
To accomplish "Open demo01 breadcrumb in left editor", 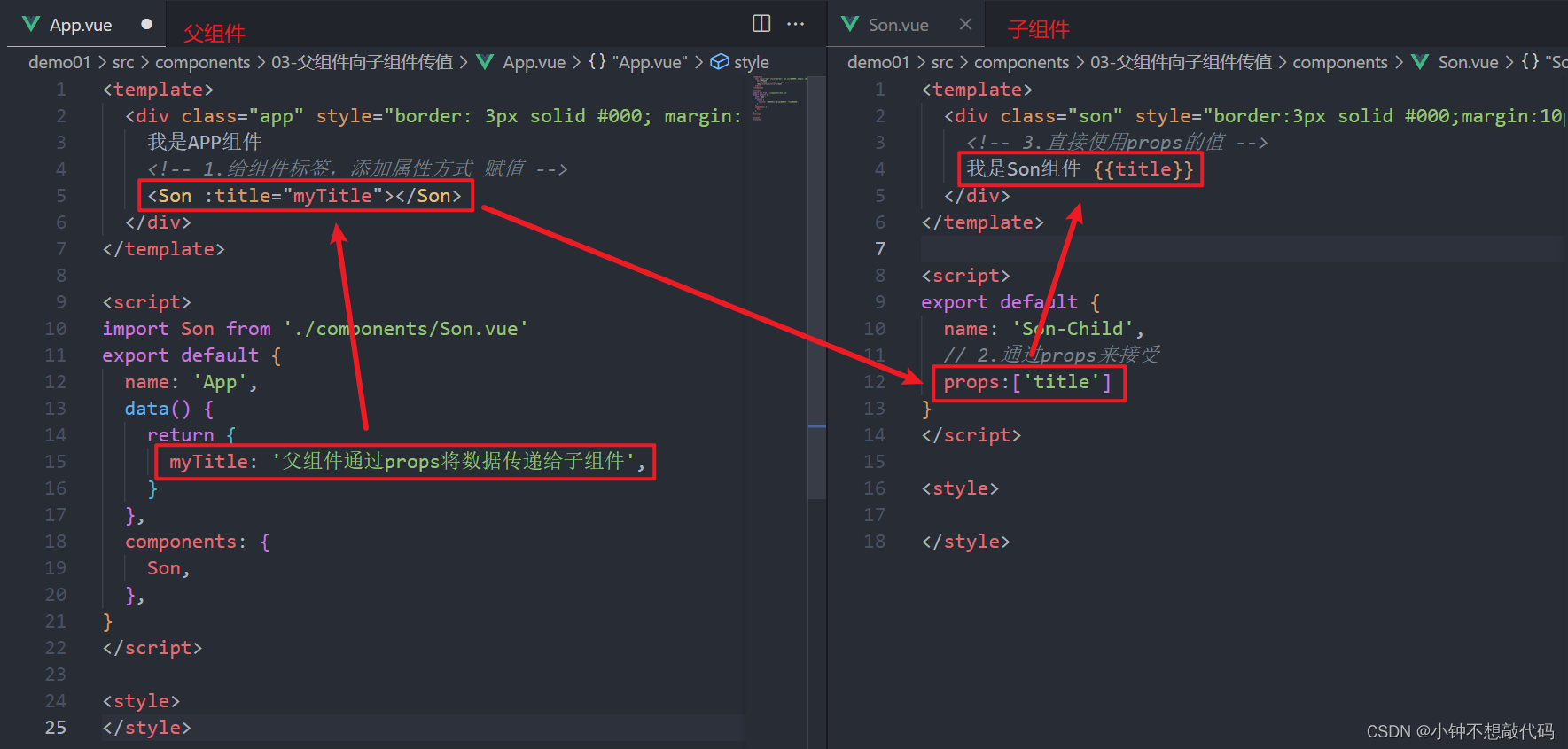I will pos(59,62).
